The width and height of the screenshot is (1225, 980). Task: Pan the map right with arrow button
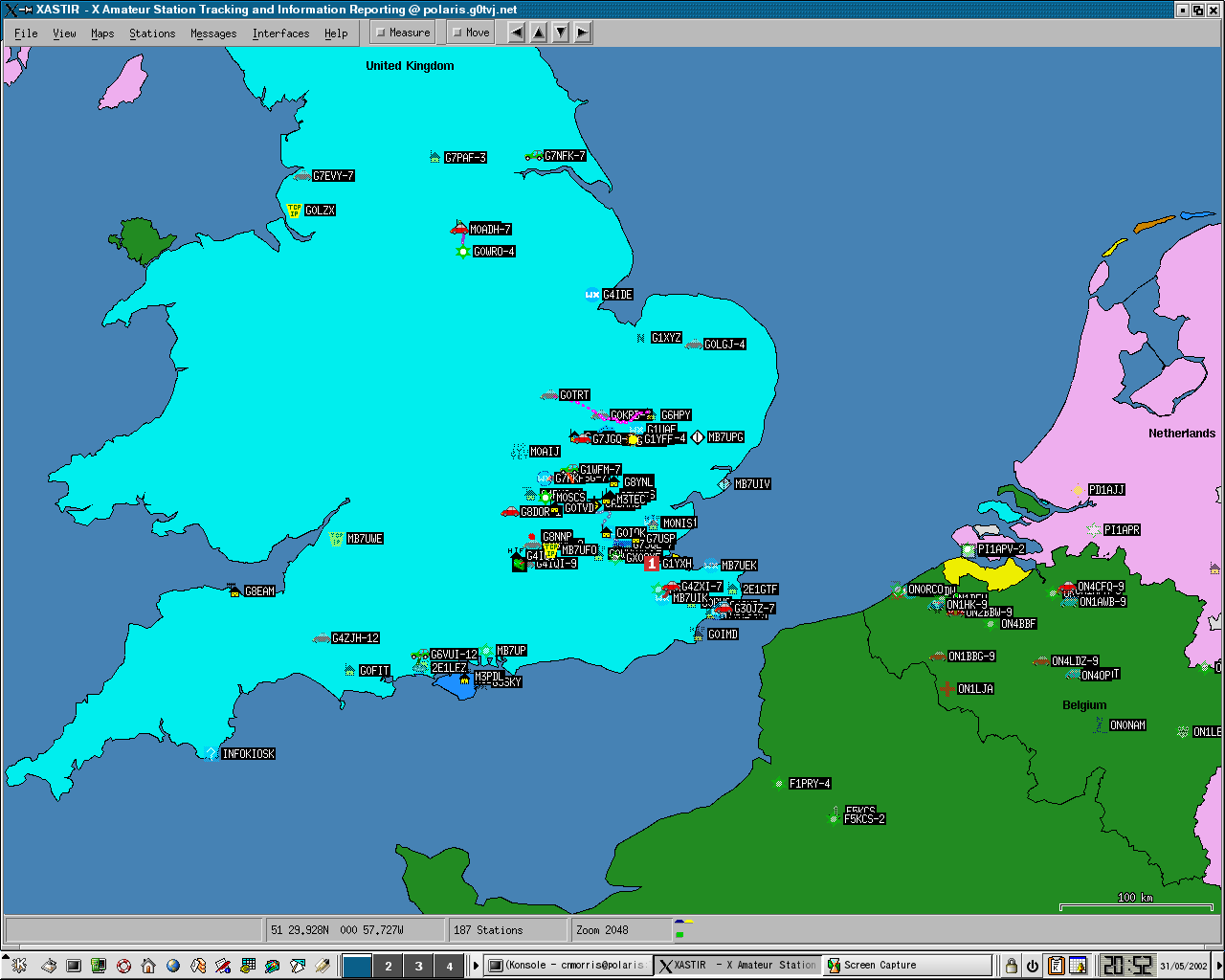click(x=582, y=33)
